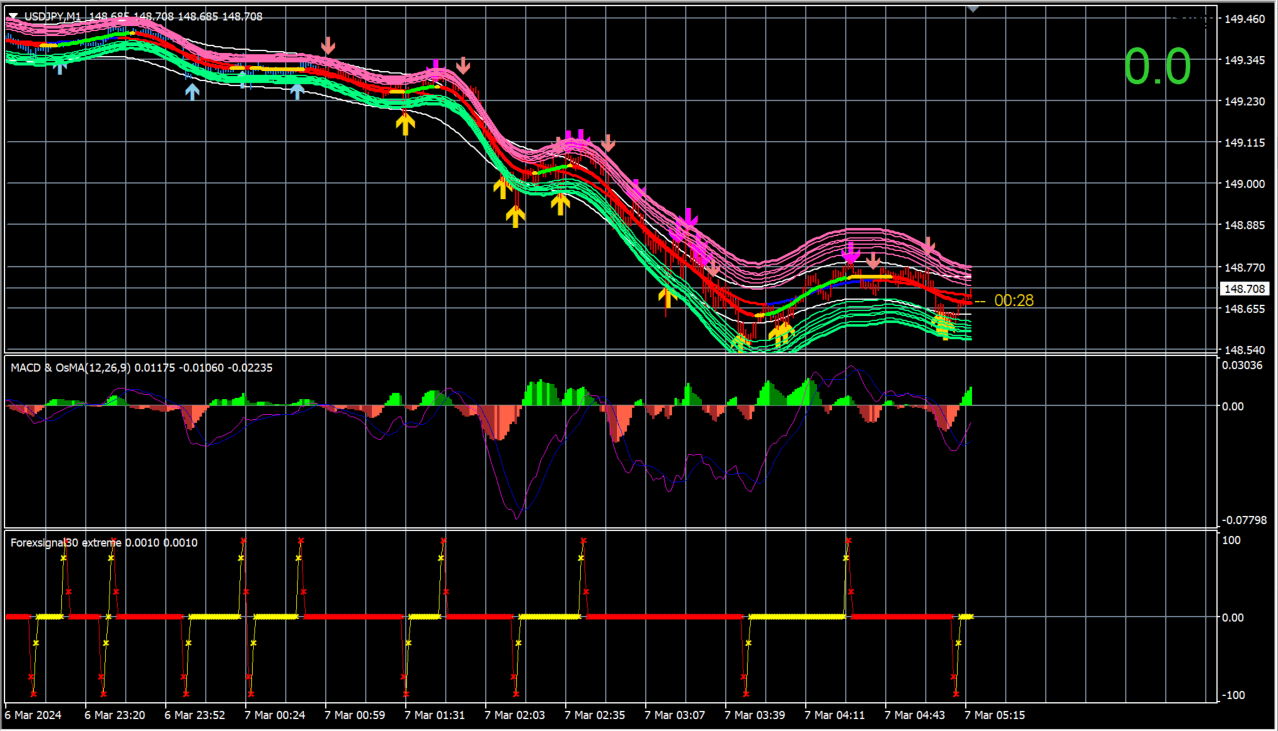Click the 148.655 price scale value
The width and height of the screenshot is (1278, 731).
[1244, 310]
